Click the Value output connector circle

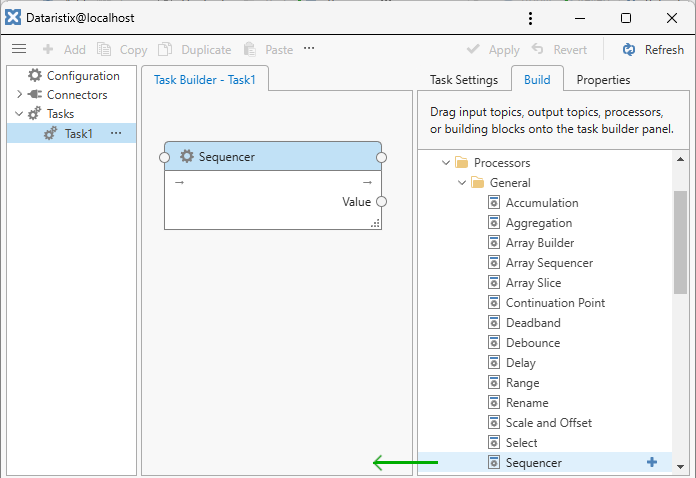tap(381, 201)
